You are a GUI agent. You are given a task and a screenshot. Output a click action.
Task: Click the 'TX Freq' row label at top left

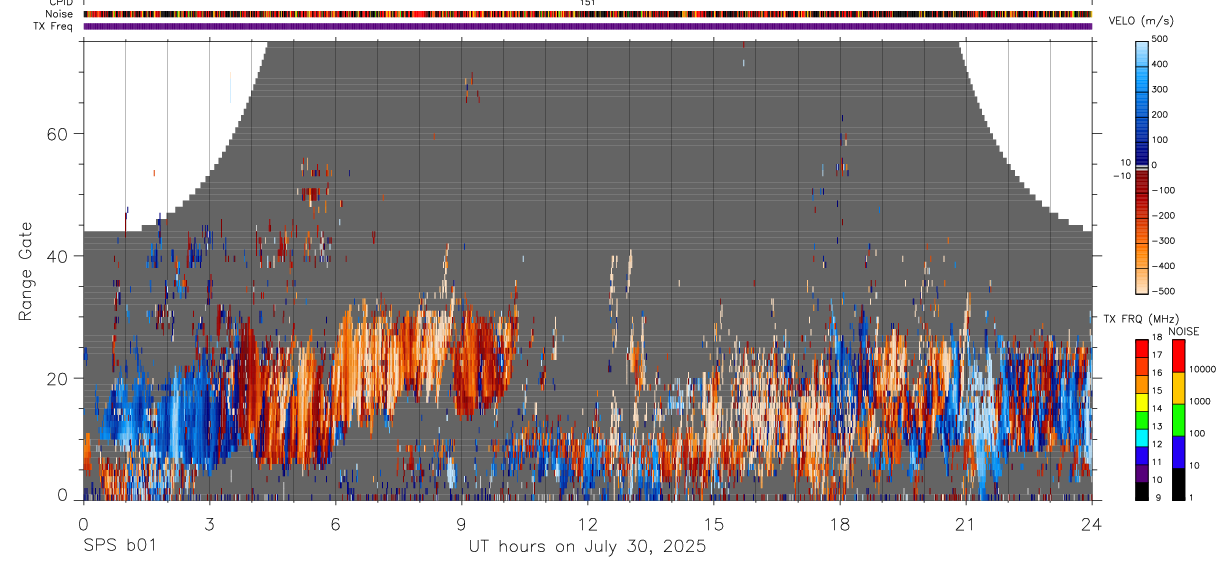tap(54, 26)
